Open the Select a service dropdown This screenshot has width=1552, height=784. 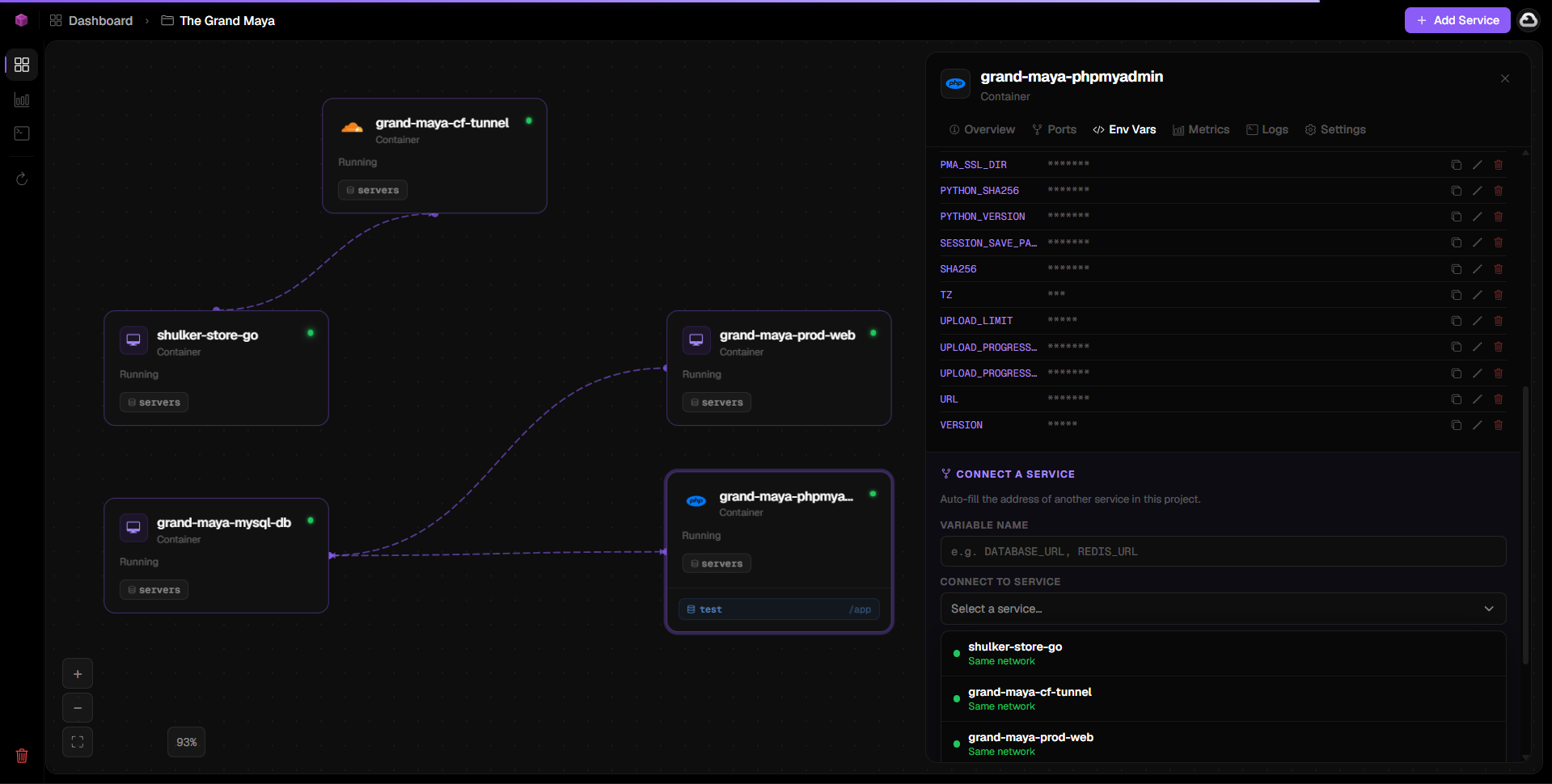(1223, 609)
